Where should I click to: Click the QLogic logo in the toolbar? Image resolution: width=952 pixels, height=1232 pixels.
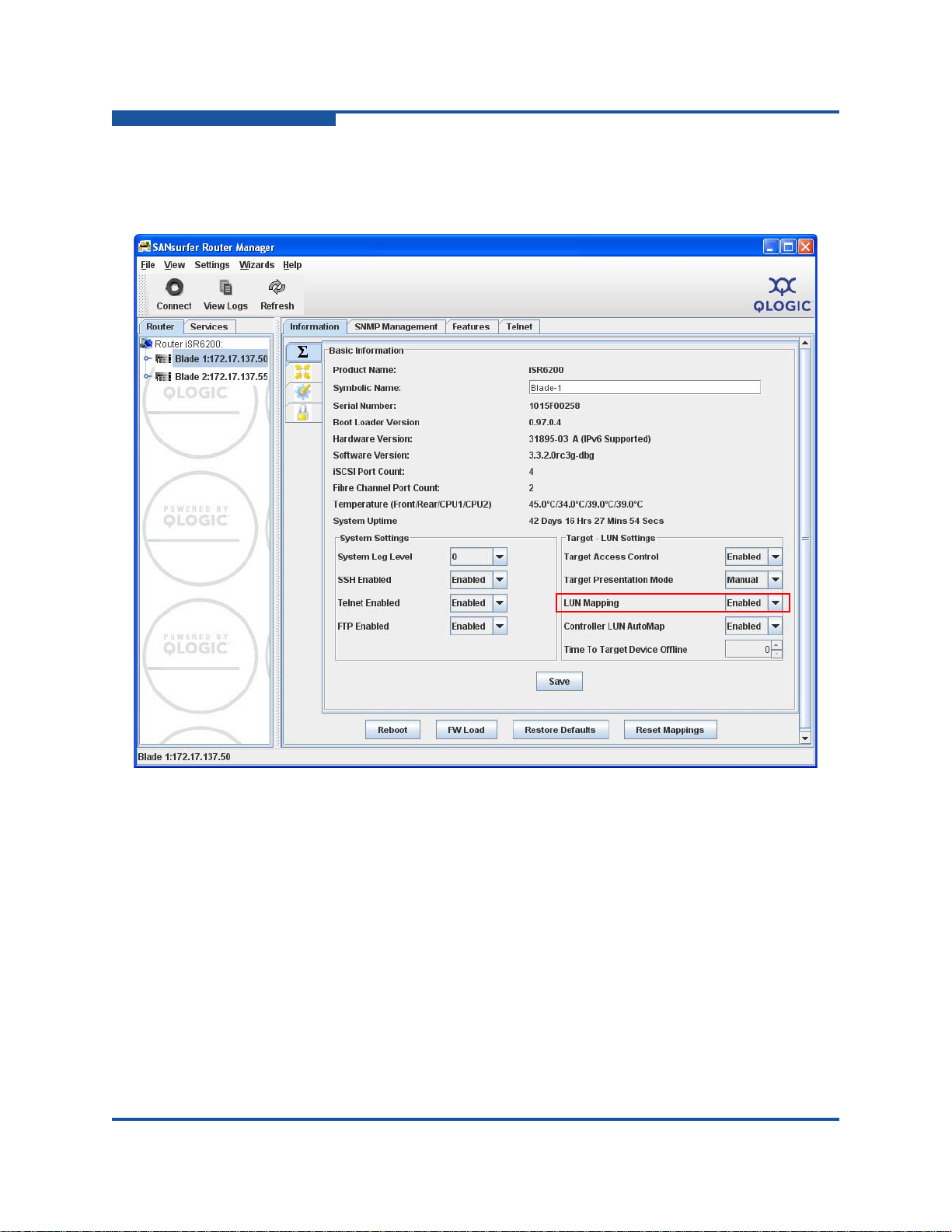(782, 295)
